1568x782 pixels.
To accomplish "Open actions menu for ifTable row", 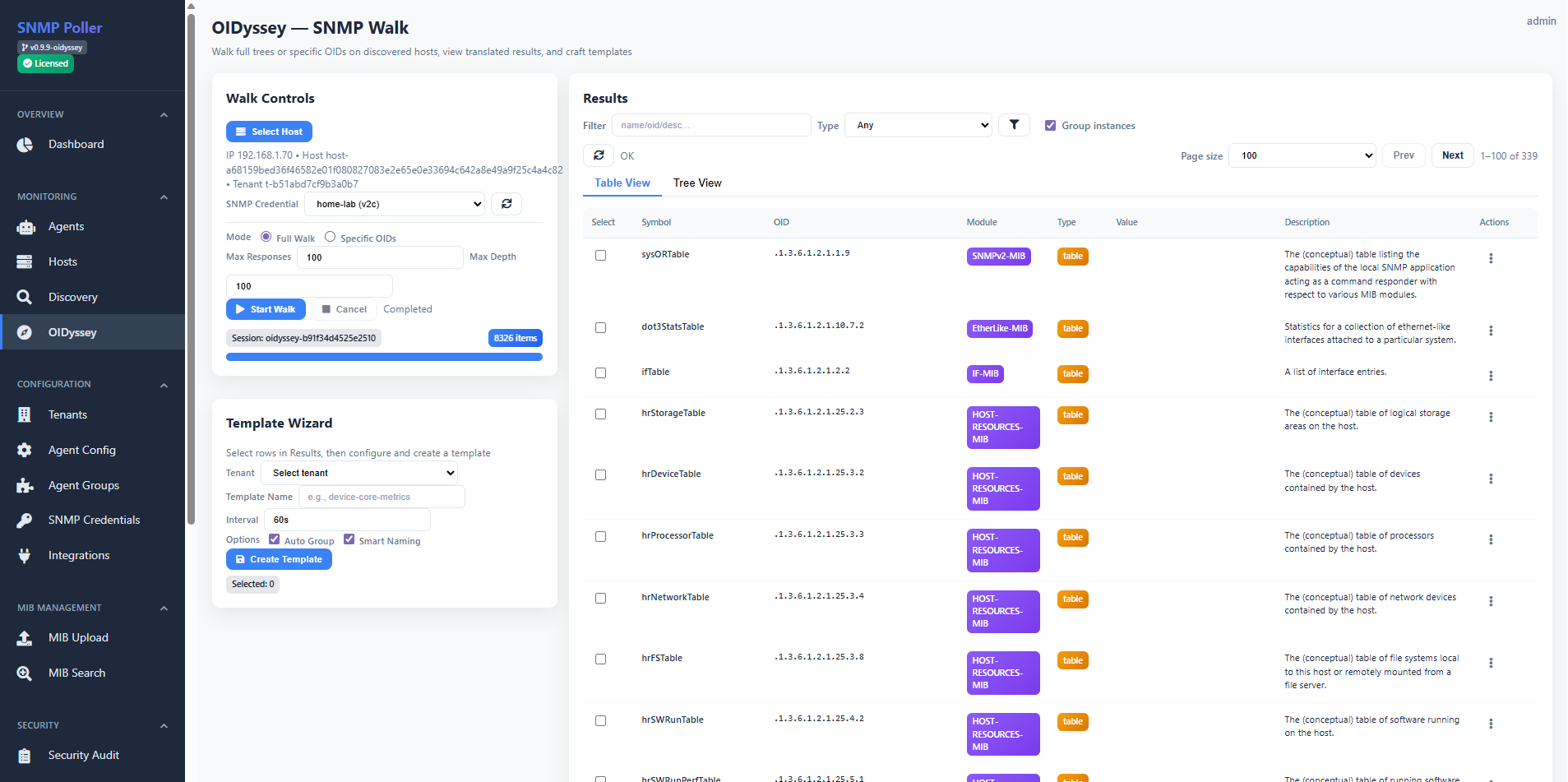I will [x=1490, y=376].
